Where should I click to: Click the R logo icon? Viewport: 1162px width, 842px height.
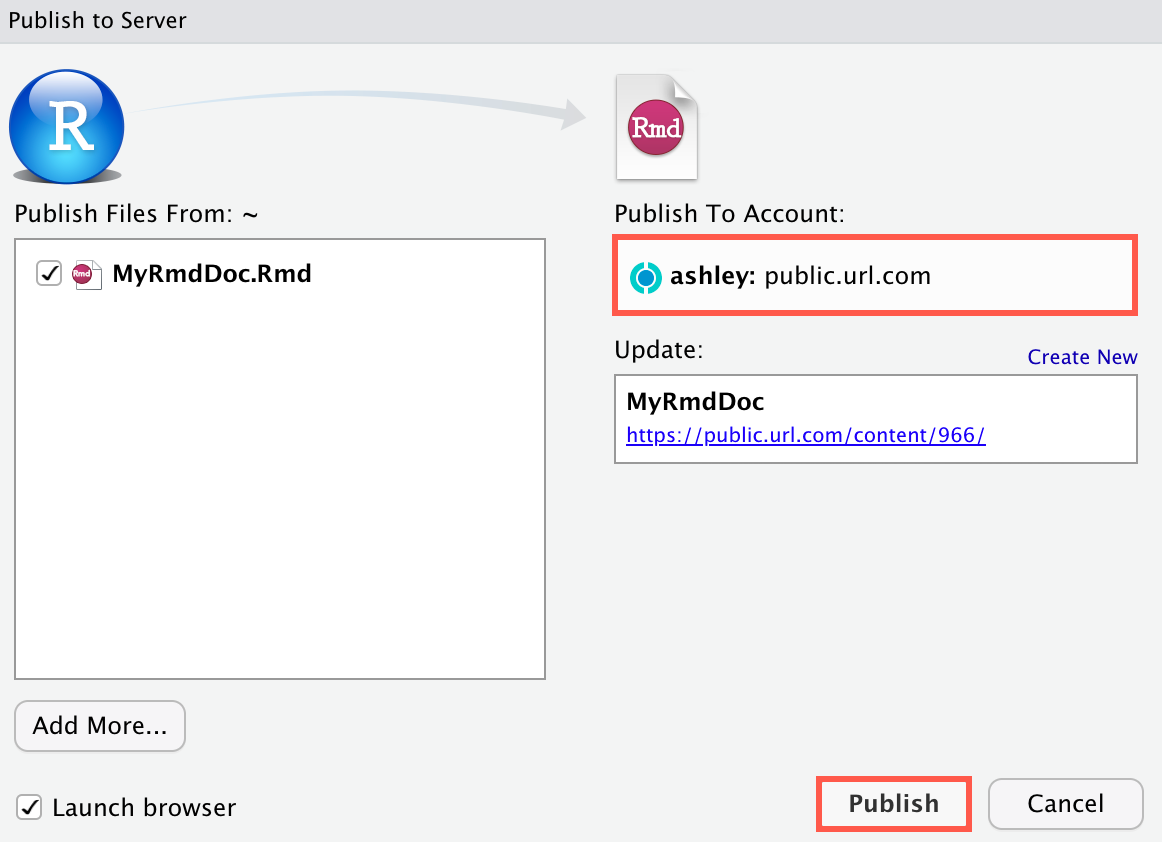pyautogui.click(x=66, y=127)
